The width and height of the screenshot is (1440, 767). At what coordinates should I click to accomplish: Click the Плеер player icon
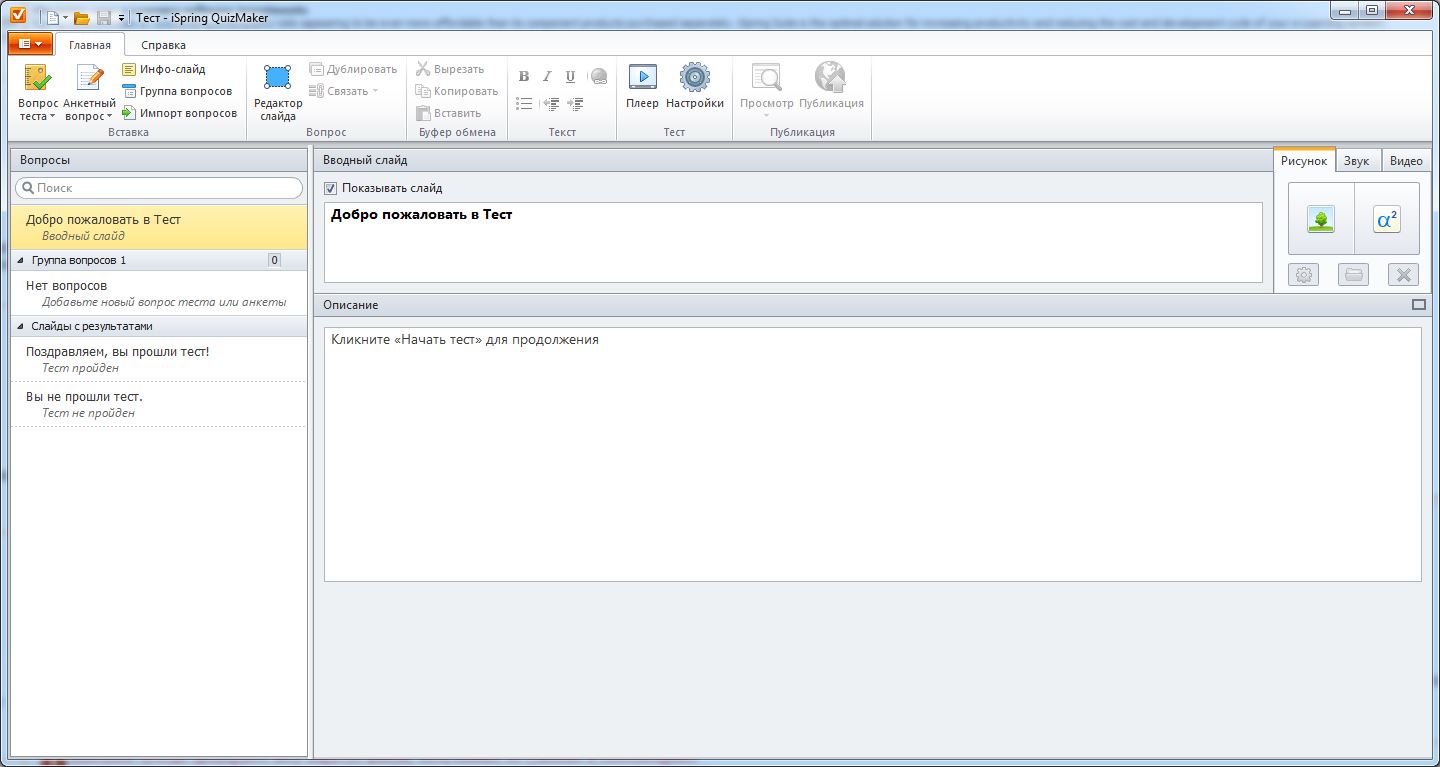pos(642,86)
